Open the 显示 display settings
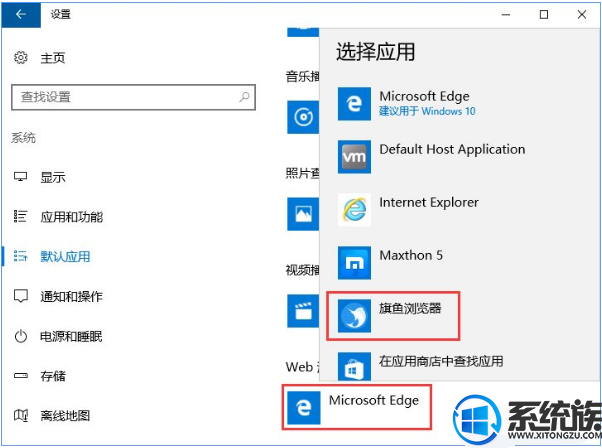 (53, 177)
